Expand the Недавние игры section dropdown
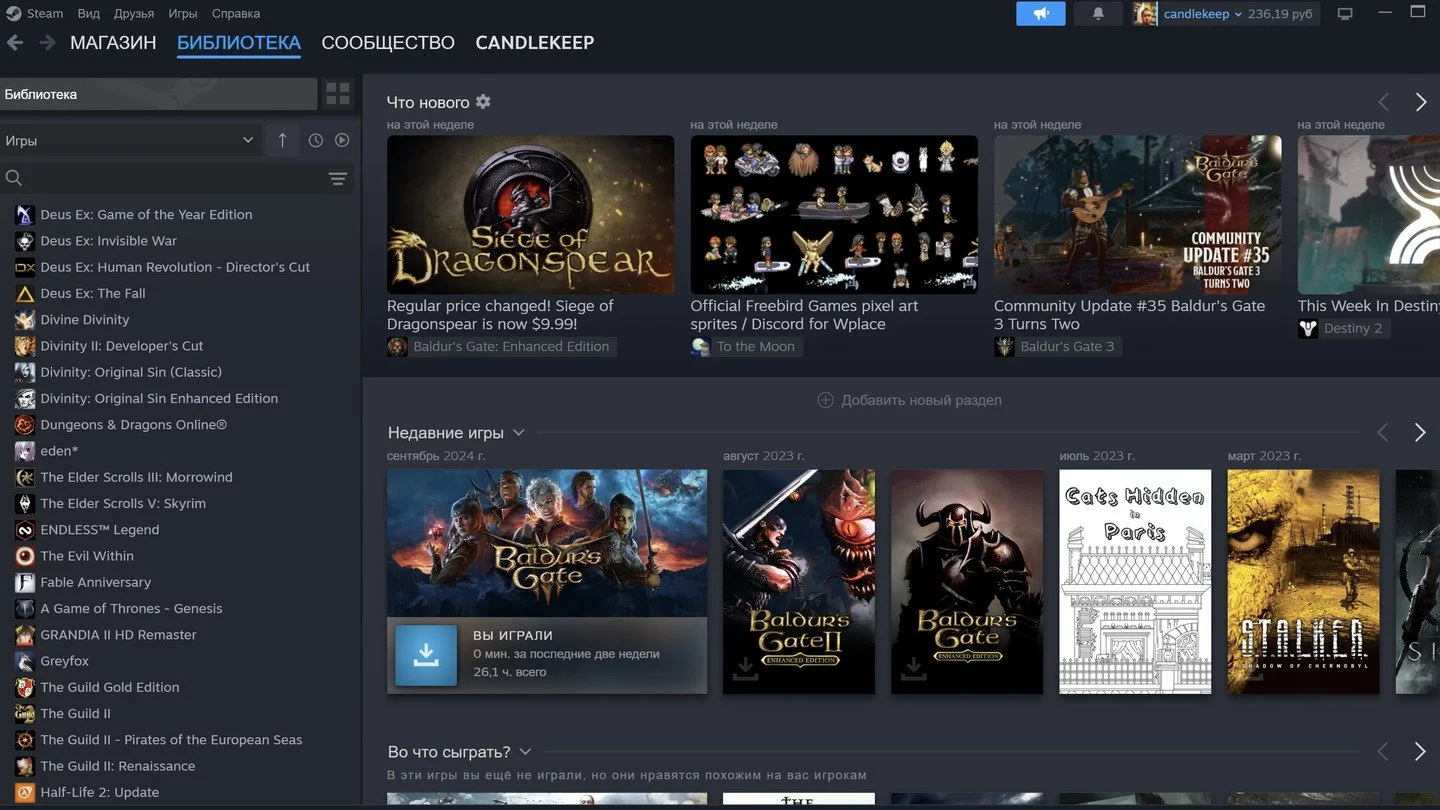 pos(518,433)
